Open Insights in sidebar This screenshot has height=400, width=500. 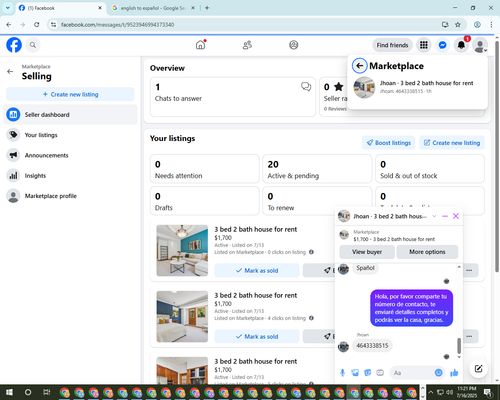point(70,176)
